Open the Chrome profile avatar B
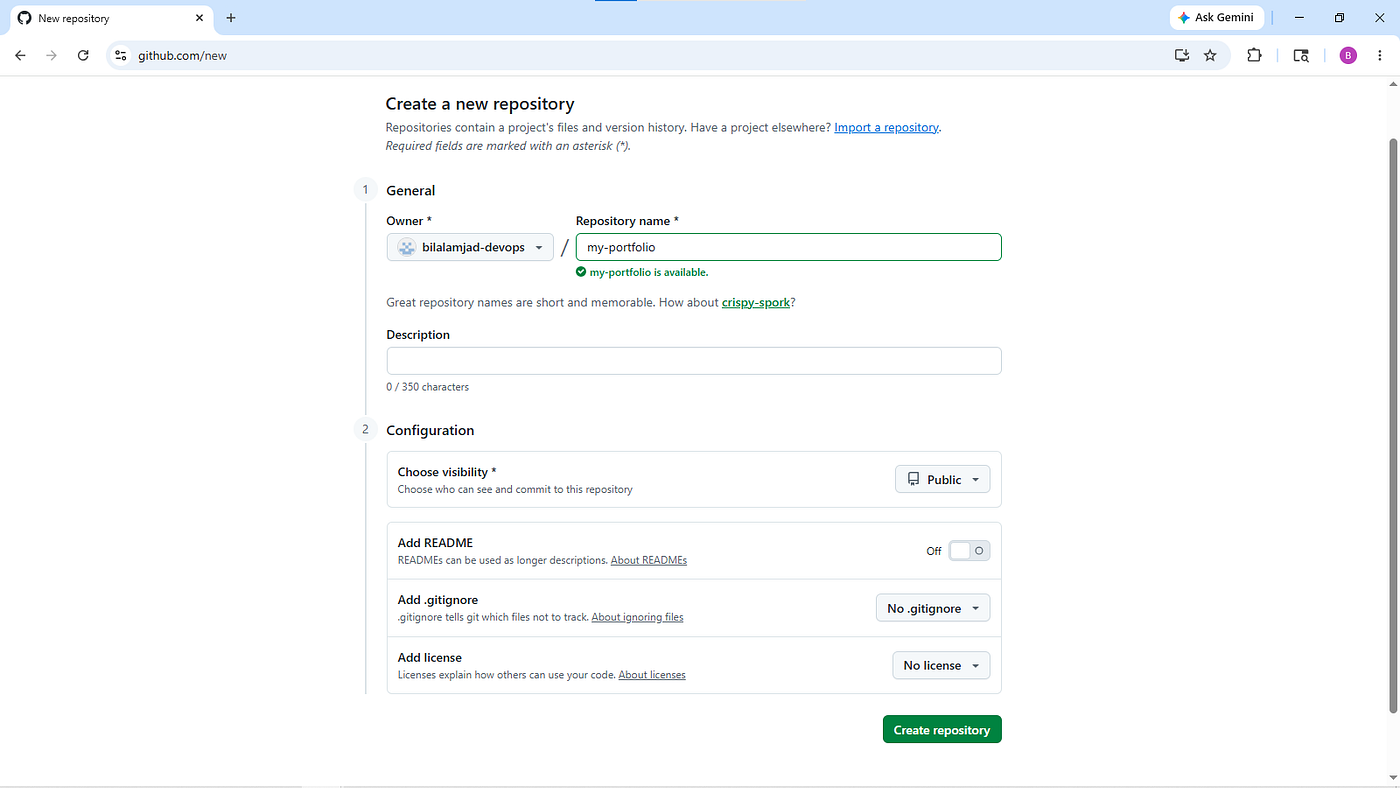The width and height of the screenshot is (1400, 788). point(1348,56)
